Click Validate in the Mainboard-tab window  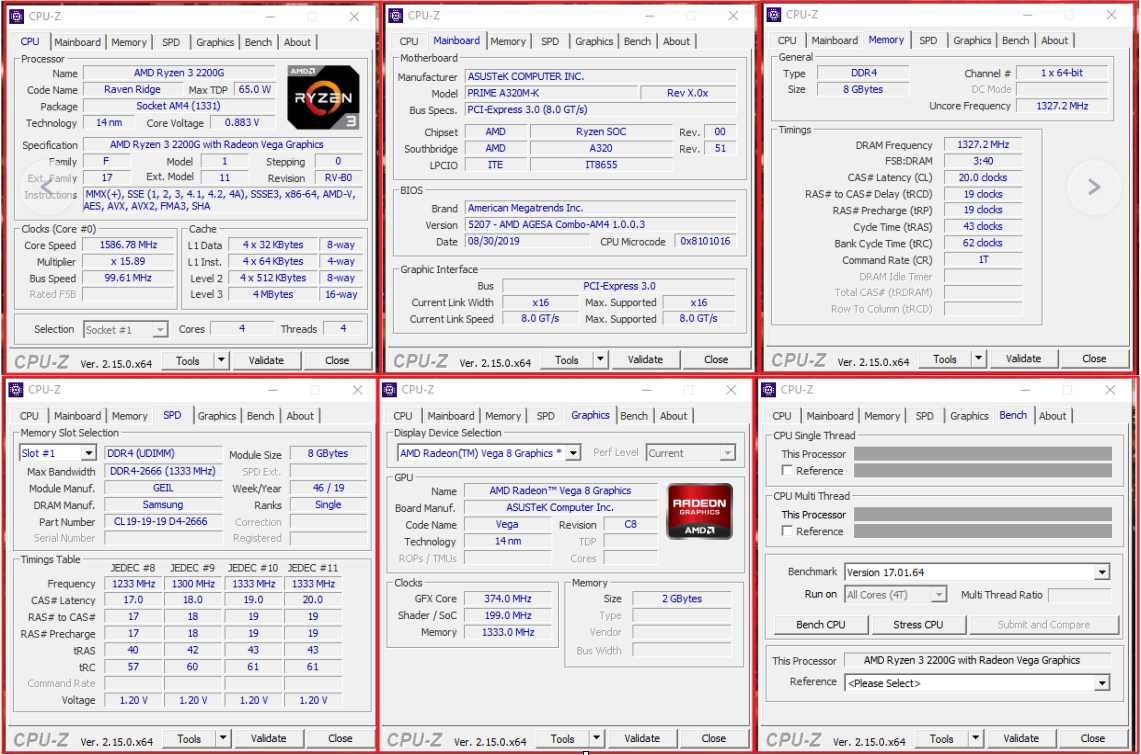click(x=645, y=359)
